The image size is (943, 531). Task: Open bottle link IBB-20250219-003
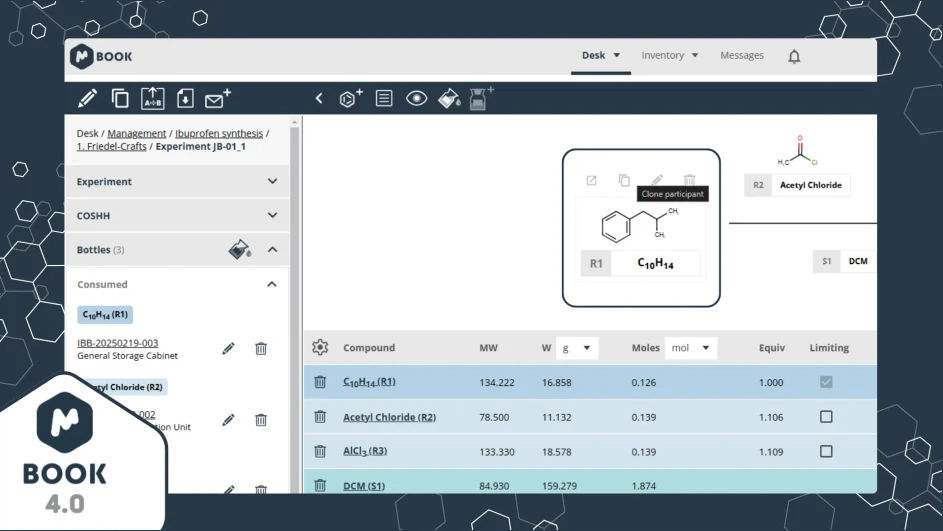pyautogui.click(x=117, y=343)
